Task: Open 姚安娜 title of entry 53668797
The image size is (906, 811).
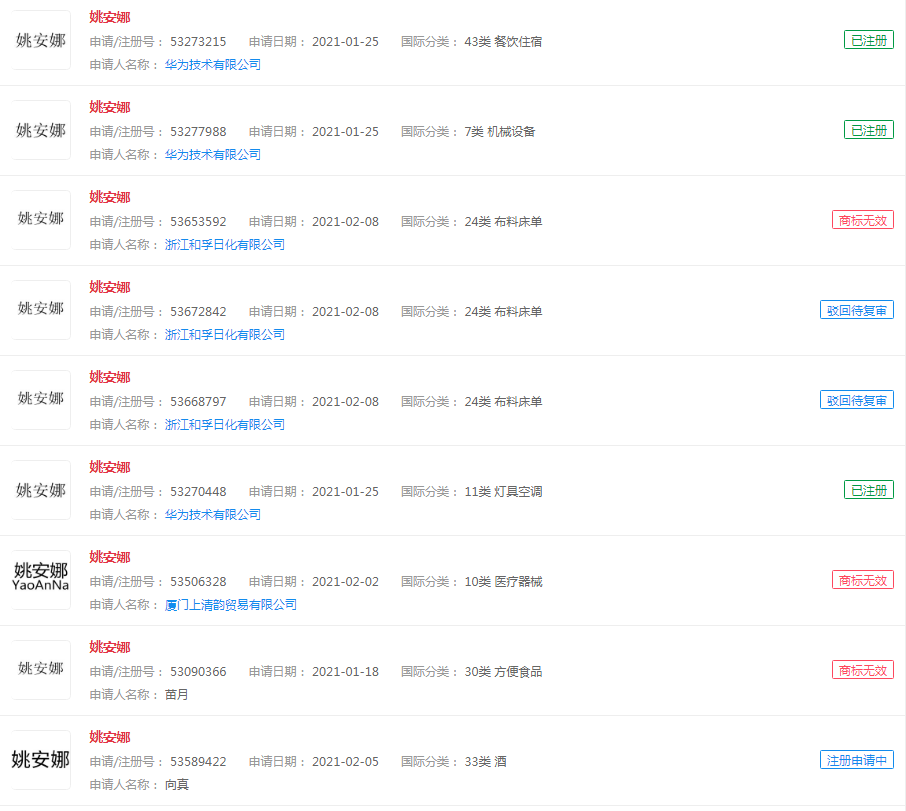Action: click(x=110, y=377)
